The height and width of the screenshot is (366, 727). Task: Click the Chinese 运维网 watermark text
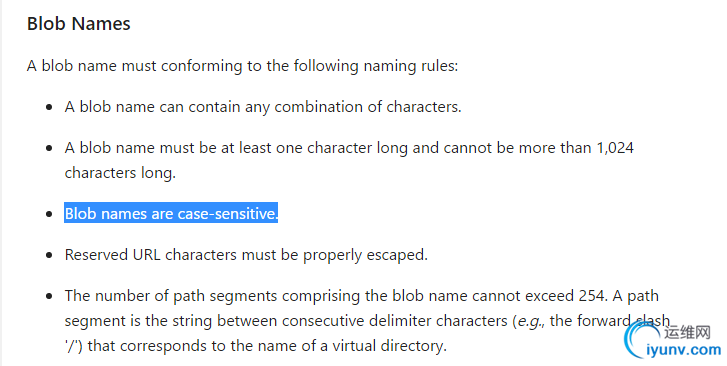click(688, 333)
